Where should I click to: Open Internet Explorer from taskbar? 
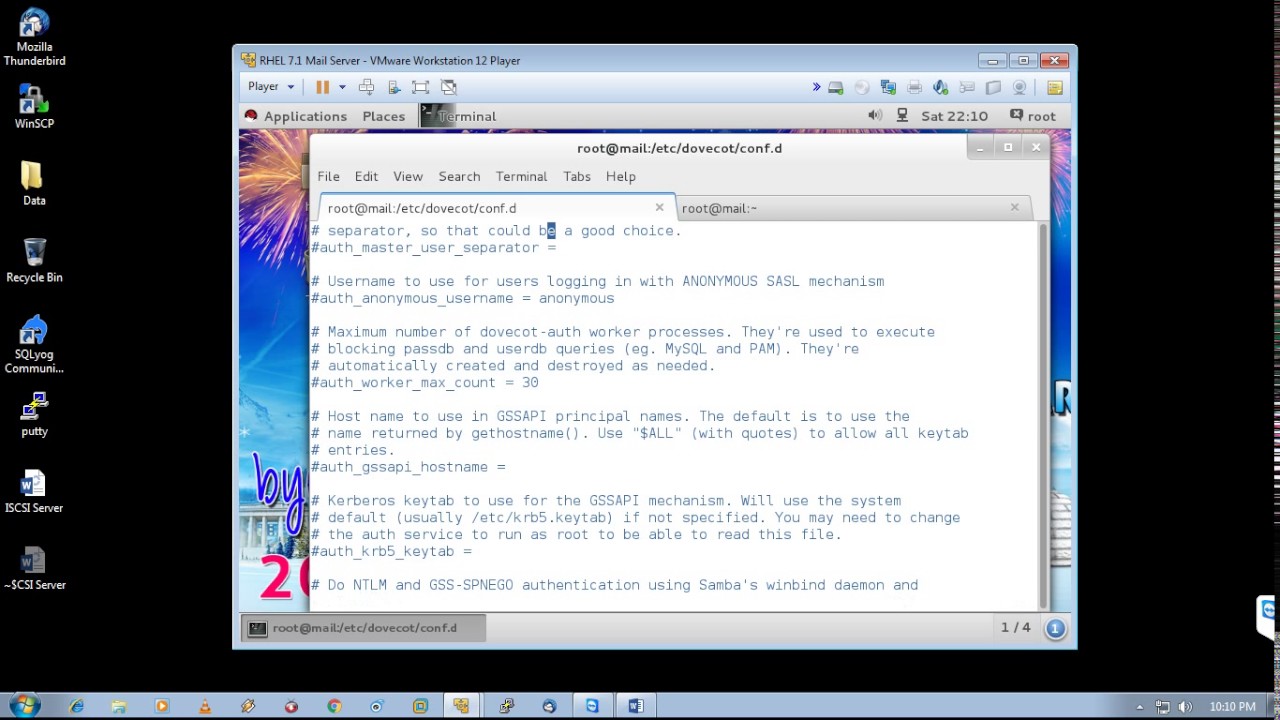point(76,706)
